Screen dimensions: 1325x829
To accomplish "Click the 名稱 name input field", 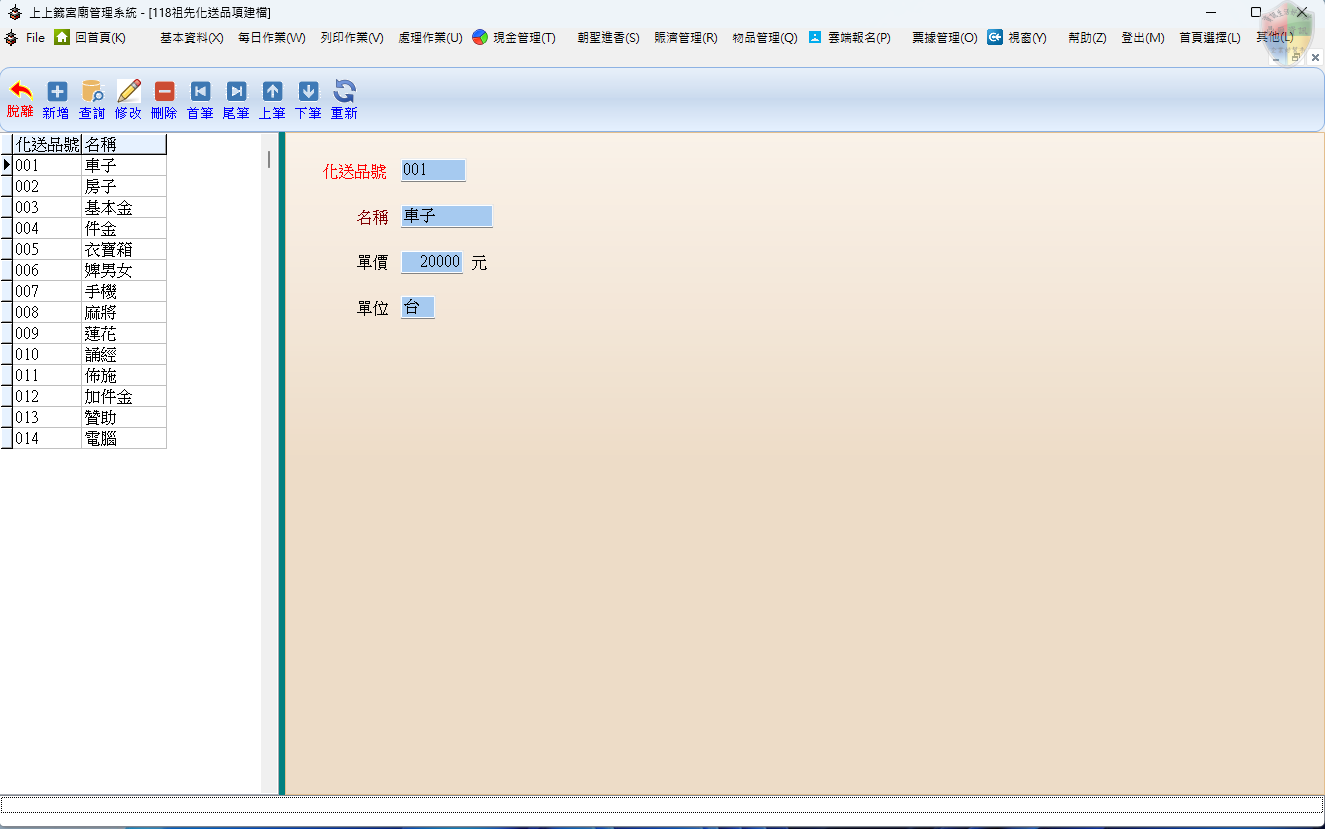I will [446, 216].
